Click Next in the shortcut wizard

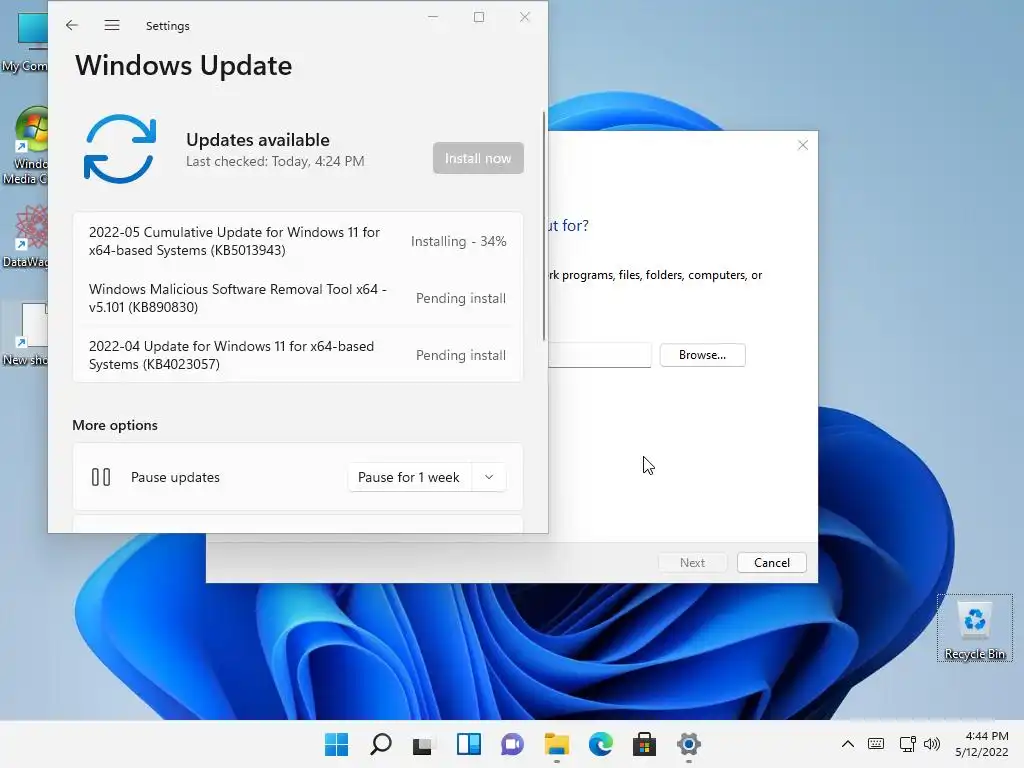(692, 562)
